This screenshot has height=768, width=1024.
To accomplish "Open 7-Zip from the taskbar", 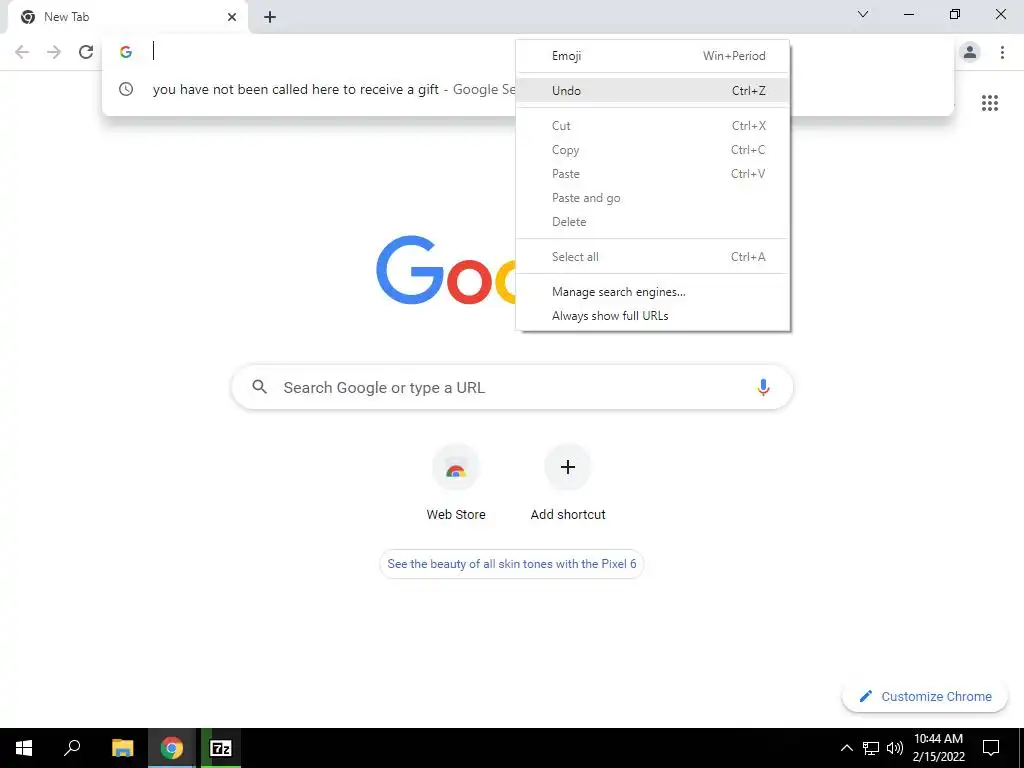I will click(221, 748).
